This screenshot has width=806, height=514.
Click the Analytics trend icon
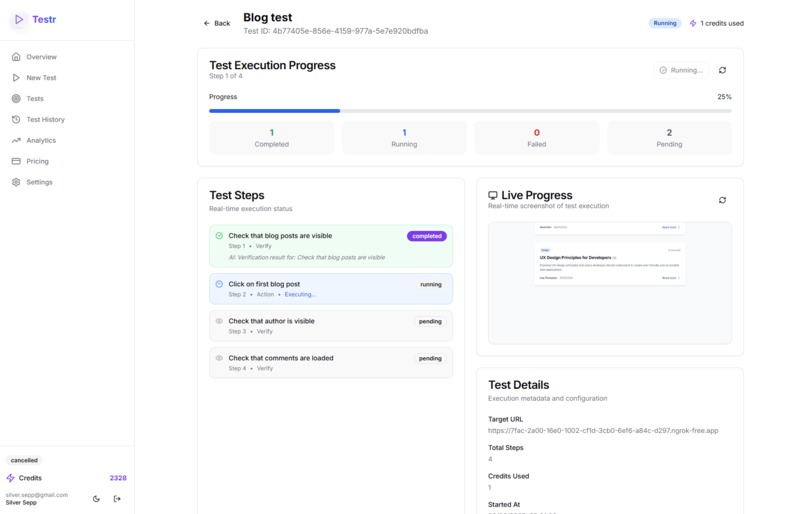pyautogui.click(x=16, y=140)
